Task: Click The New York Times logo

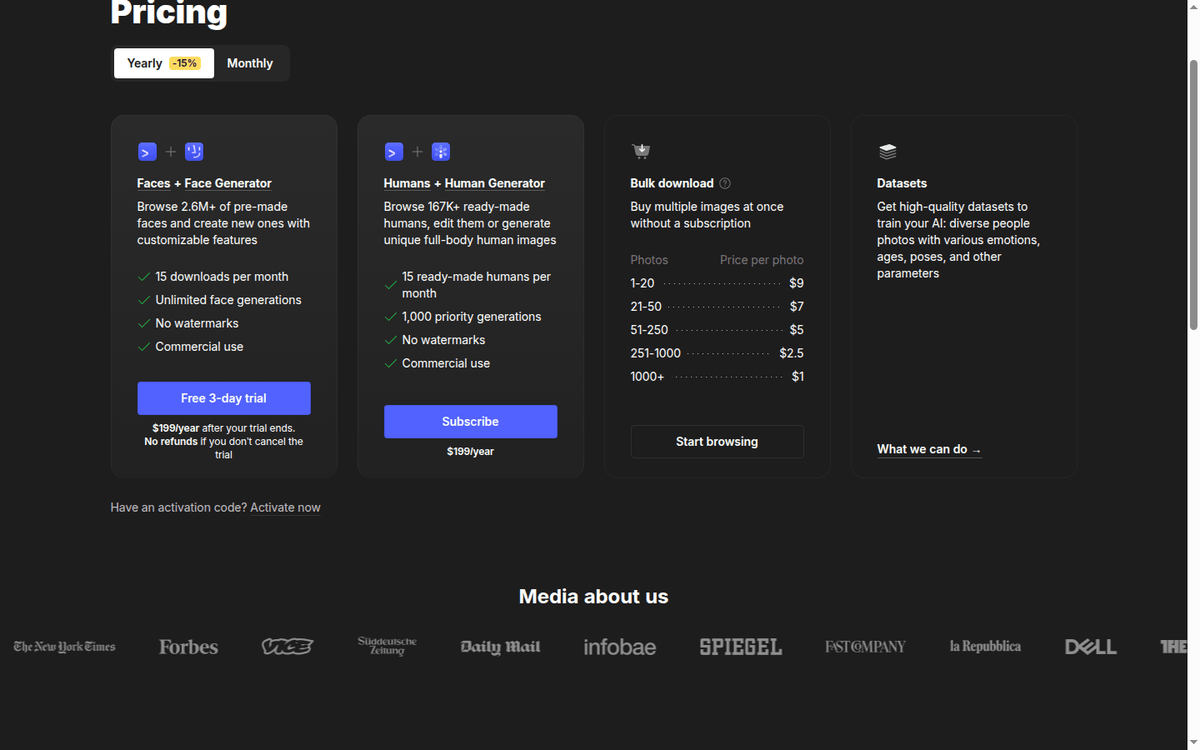Action: coord(65,647)
